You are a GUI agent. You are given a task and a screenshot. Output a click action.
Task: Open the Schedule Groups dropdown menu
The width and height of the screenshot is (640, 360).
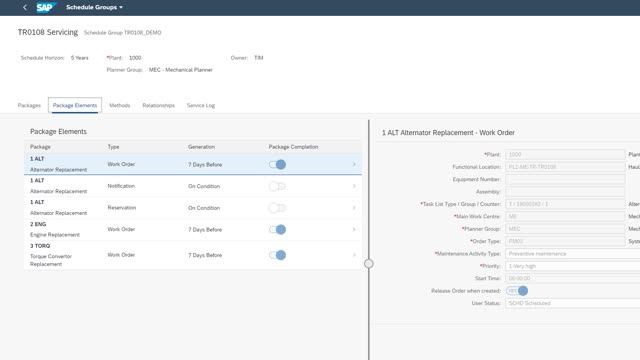pos(94,7)
